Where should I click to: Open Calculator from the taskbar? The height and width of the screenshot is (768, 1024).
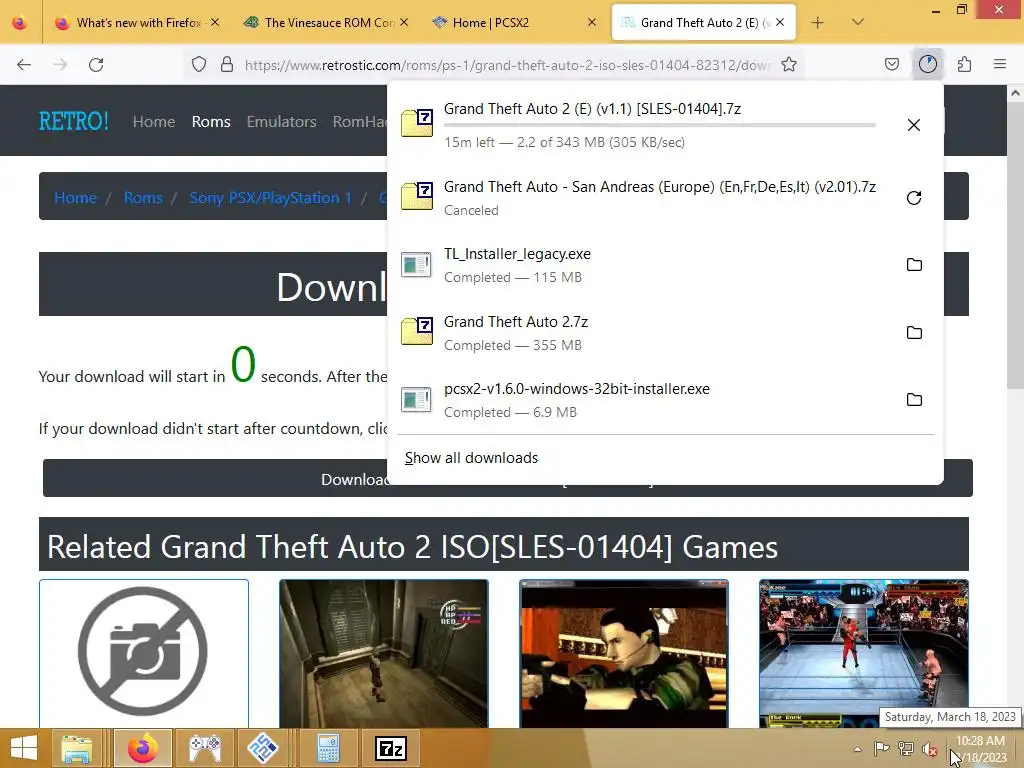click(328, 748)
